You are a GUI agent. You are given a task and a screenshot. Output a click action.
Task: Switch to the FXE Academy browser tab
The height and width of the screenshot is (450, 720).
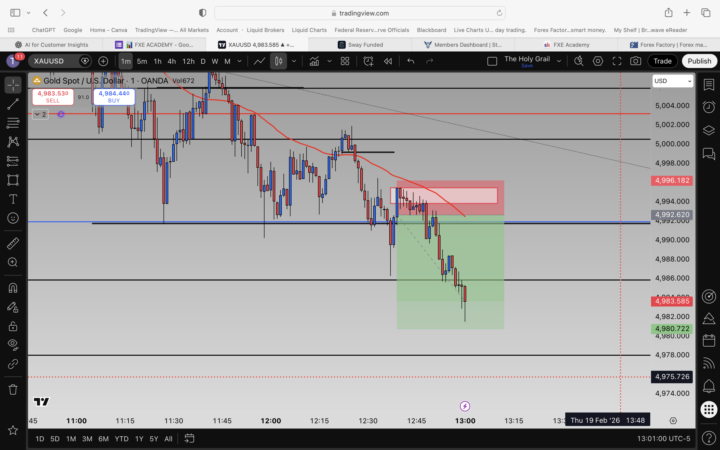point(566,45)
